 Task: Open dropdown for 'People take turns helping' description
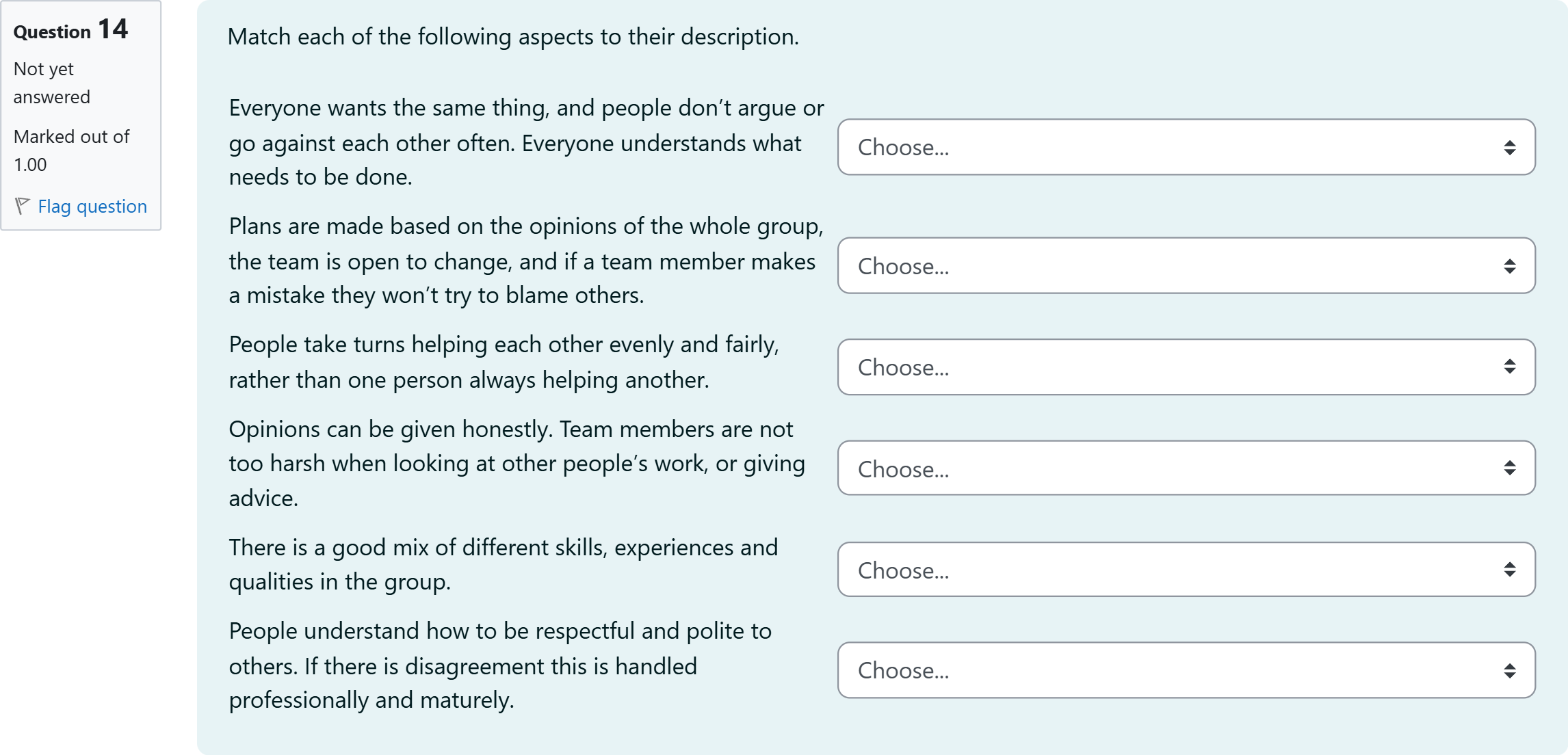coord(1186,367)
